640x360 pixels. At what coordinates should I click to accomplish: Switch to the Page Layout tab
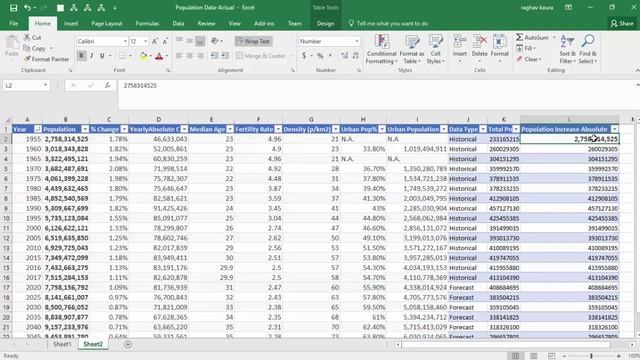coord(107,24)
